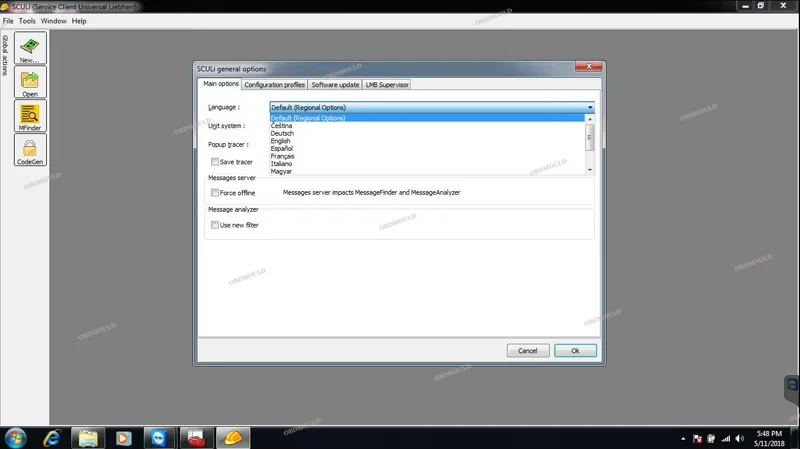
Task: Collapse the Language dropdown arrow
Action: click(590, 107)
